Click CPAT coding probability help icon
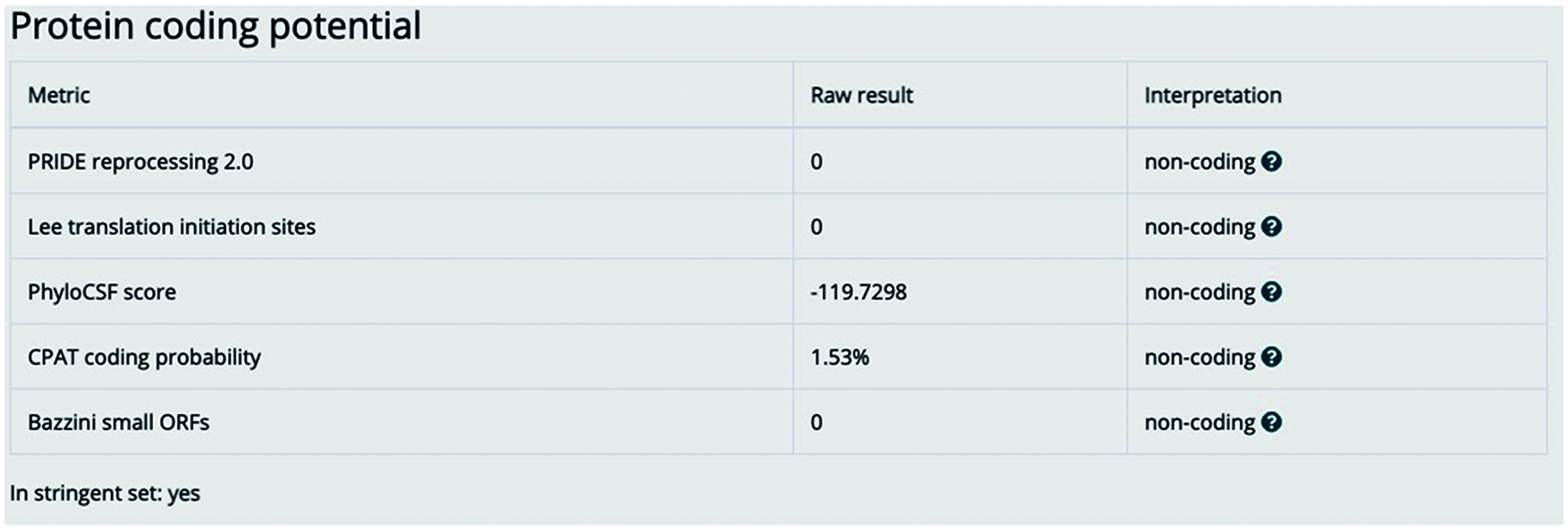The width and height of the screenshot is (1568, 531). (1271, 358)
